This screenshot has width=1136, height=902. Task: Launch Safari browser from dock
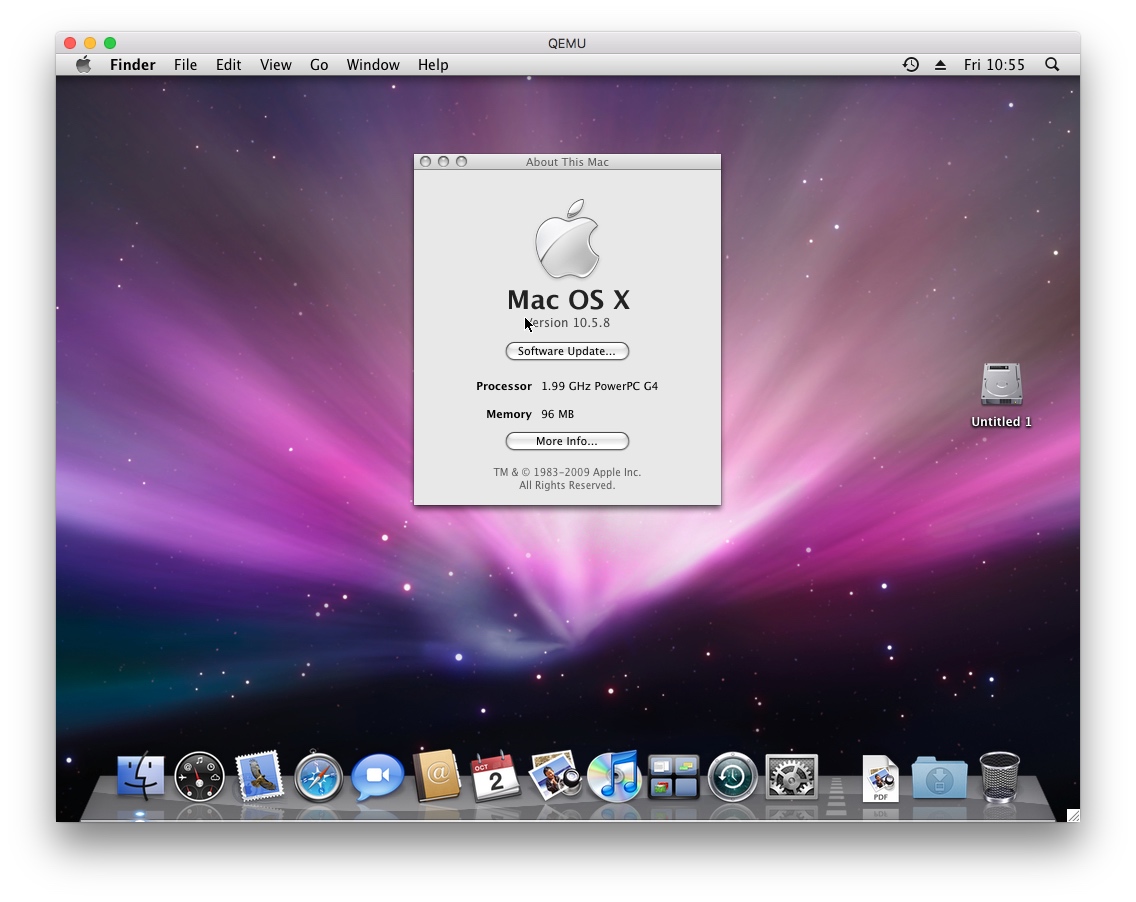pyautogui.click(x=318, y=777)
